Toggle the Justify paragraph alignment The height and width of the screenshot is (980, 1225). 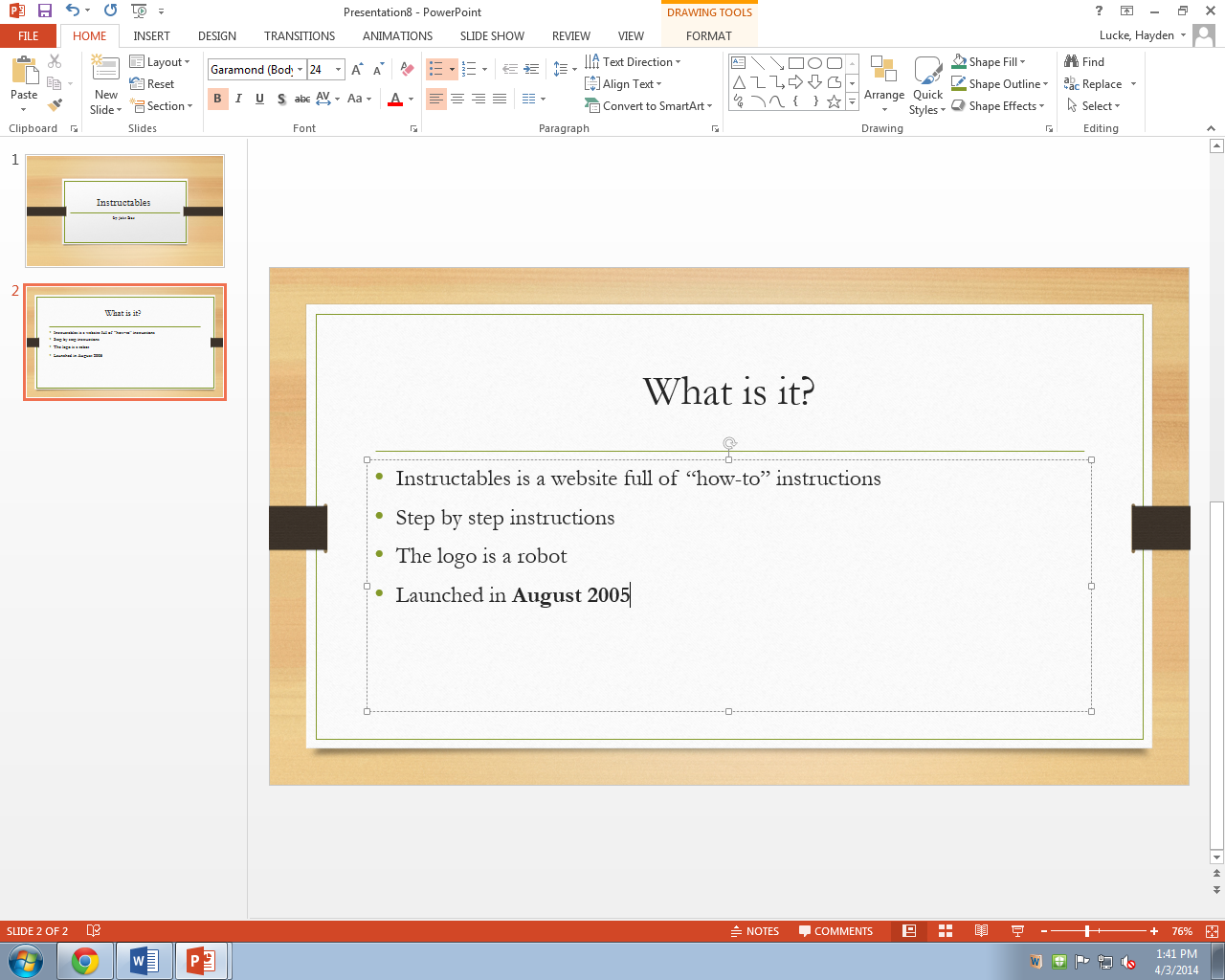[499, 98]
